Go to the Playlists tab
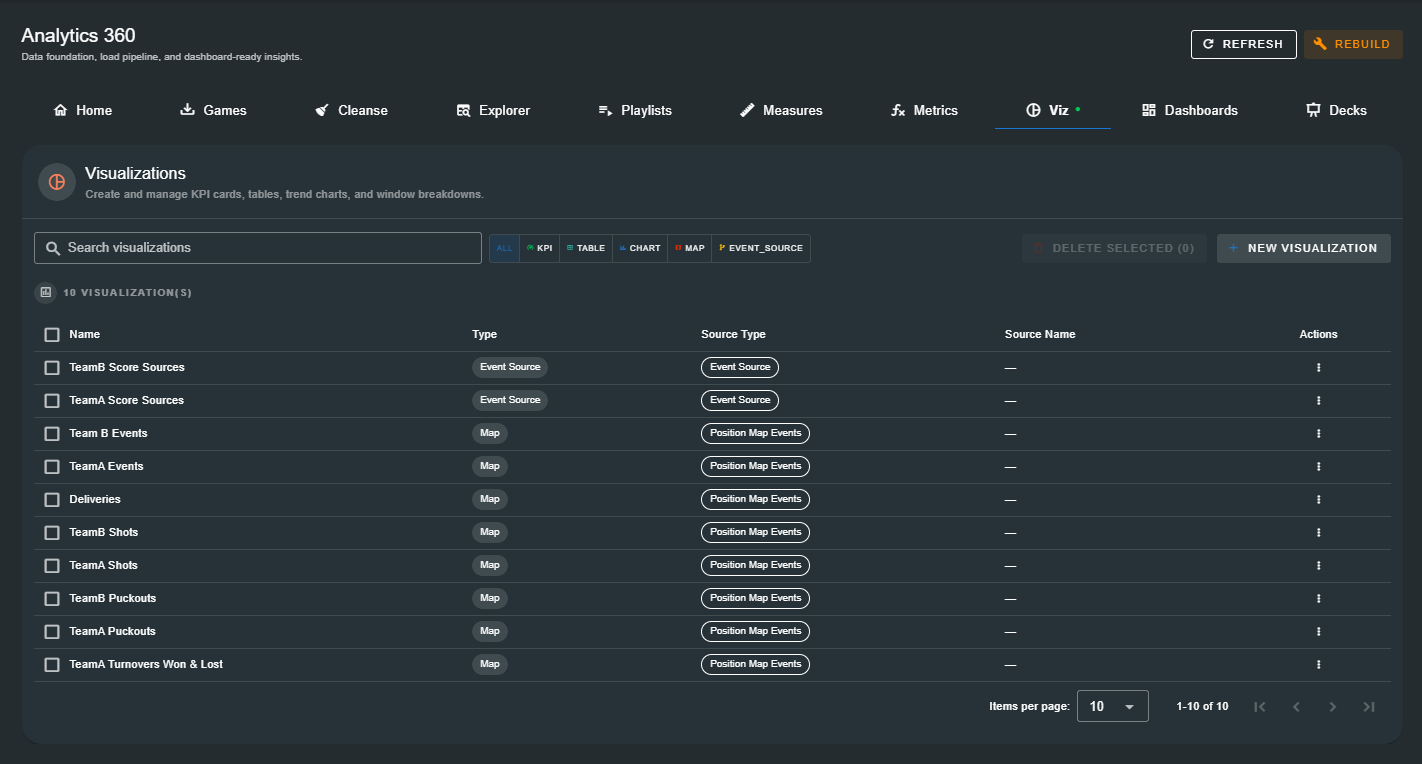This screenshot has height=764, width=1422. [635, 110]
